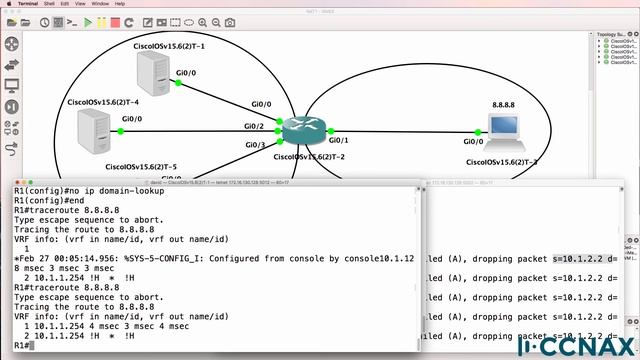Click the insert picture icon
The width and height of the screenshot is (640, 360).
point(162,22)
